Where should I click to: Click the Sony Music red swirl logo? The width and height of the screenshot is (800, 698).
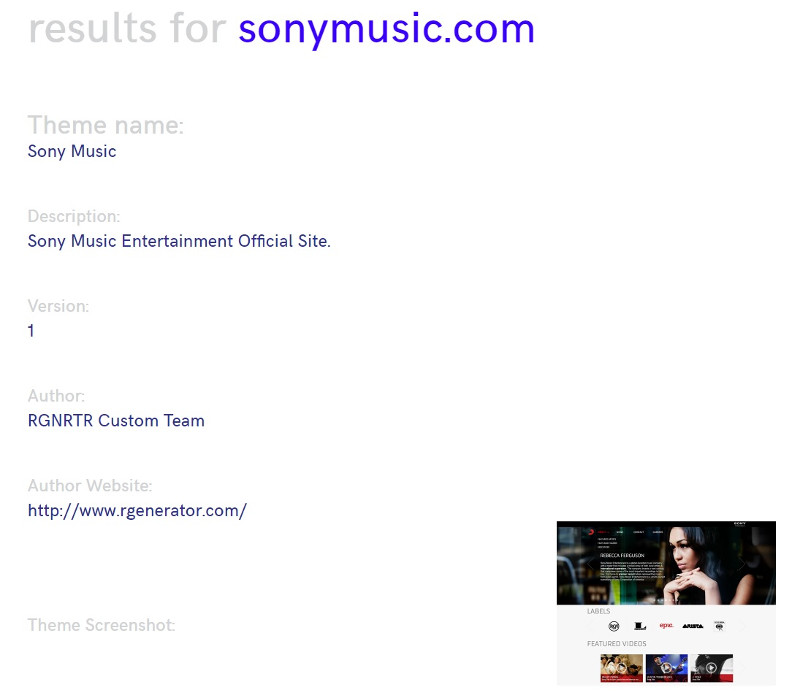pos(590,532)
